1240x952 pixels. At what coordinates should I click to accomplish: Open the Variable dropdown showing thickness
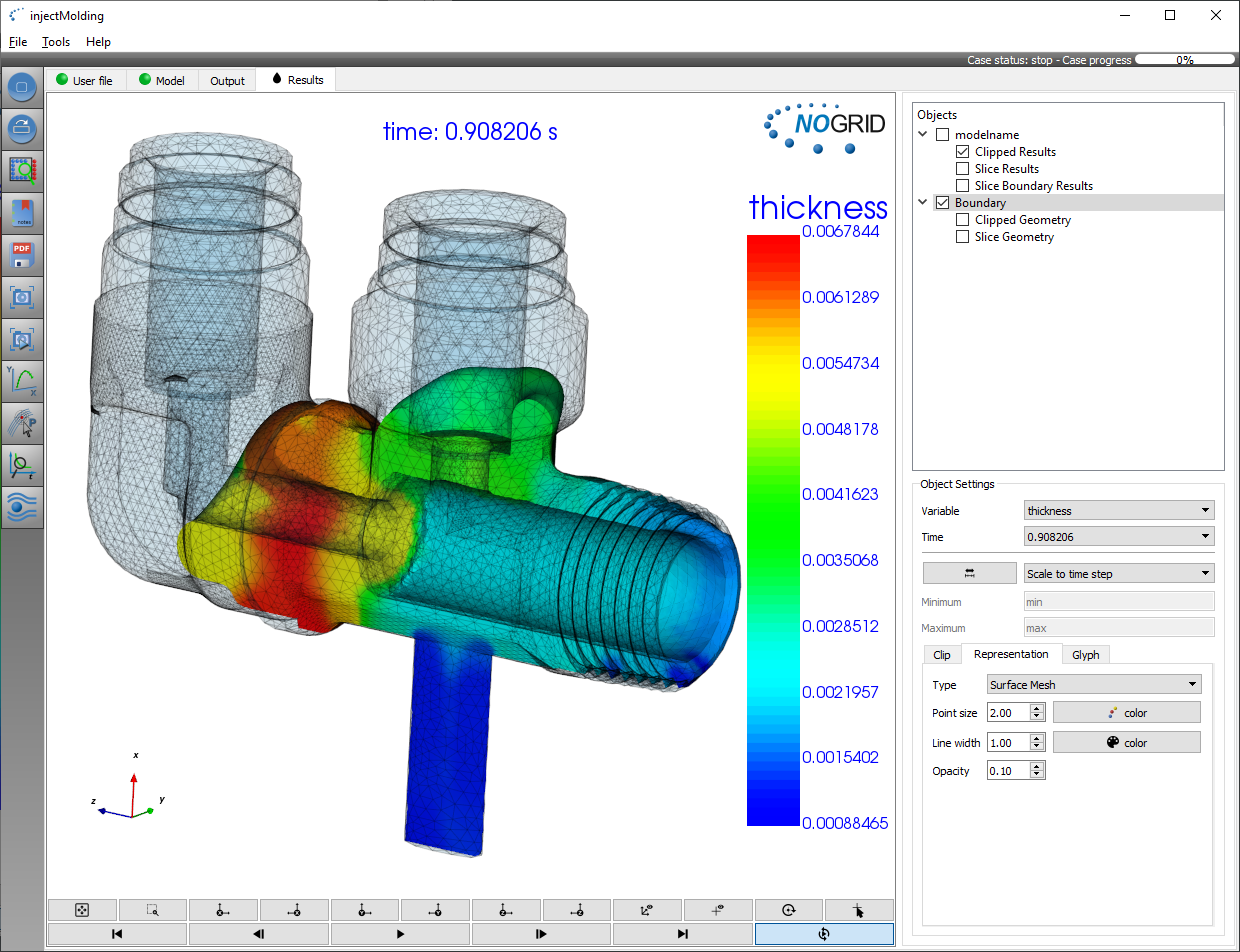click(1119, 511)
